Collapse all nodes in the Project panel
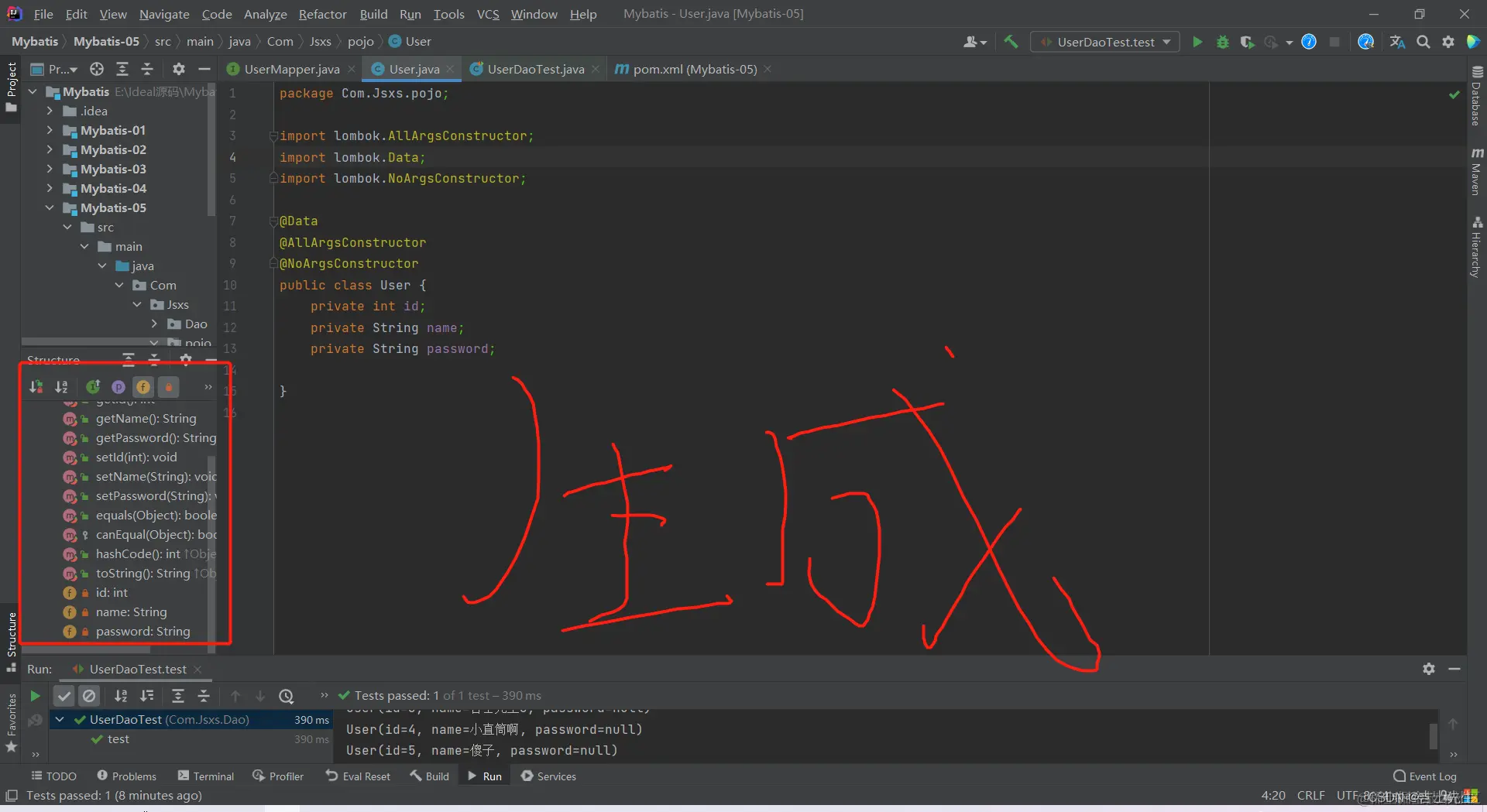Viewport: 1487px width, 812px height. pos(147,69)
